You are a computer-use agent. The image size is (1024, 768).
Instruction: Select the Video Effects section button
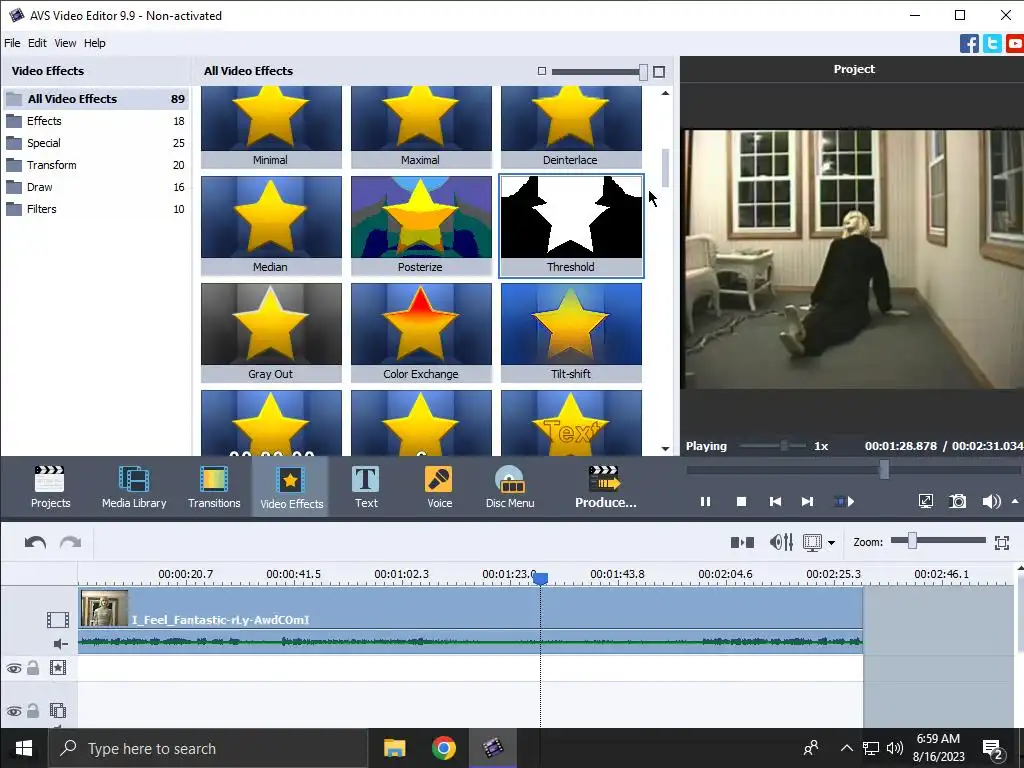(291, 487)
